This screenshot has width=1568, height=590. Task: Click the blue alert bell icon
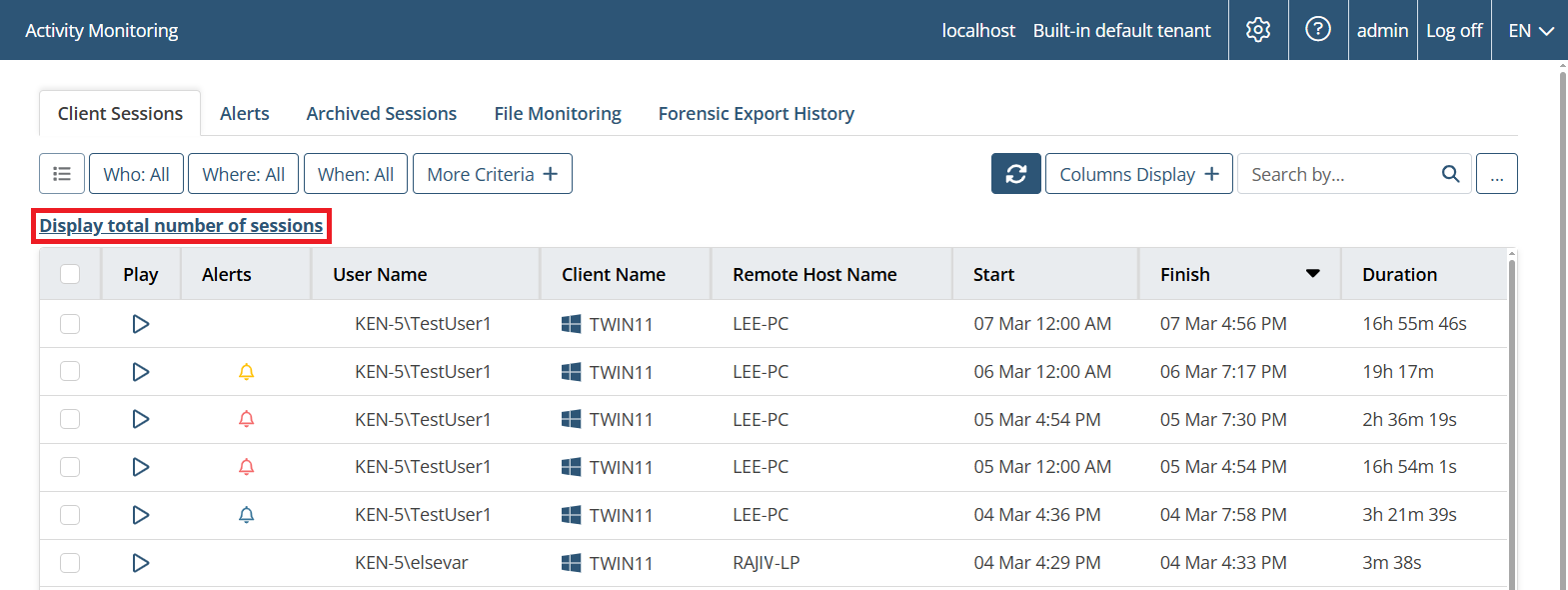pos(246,515)
